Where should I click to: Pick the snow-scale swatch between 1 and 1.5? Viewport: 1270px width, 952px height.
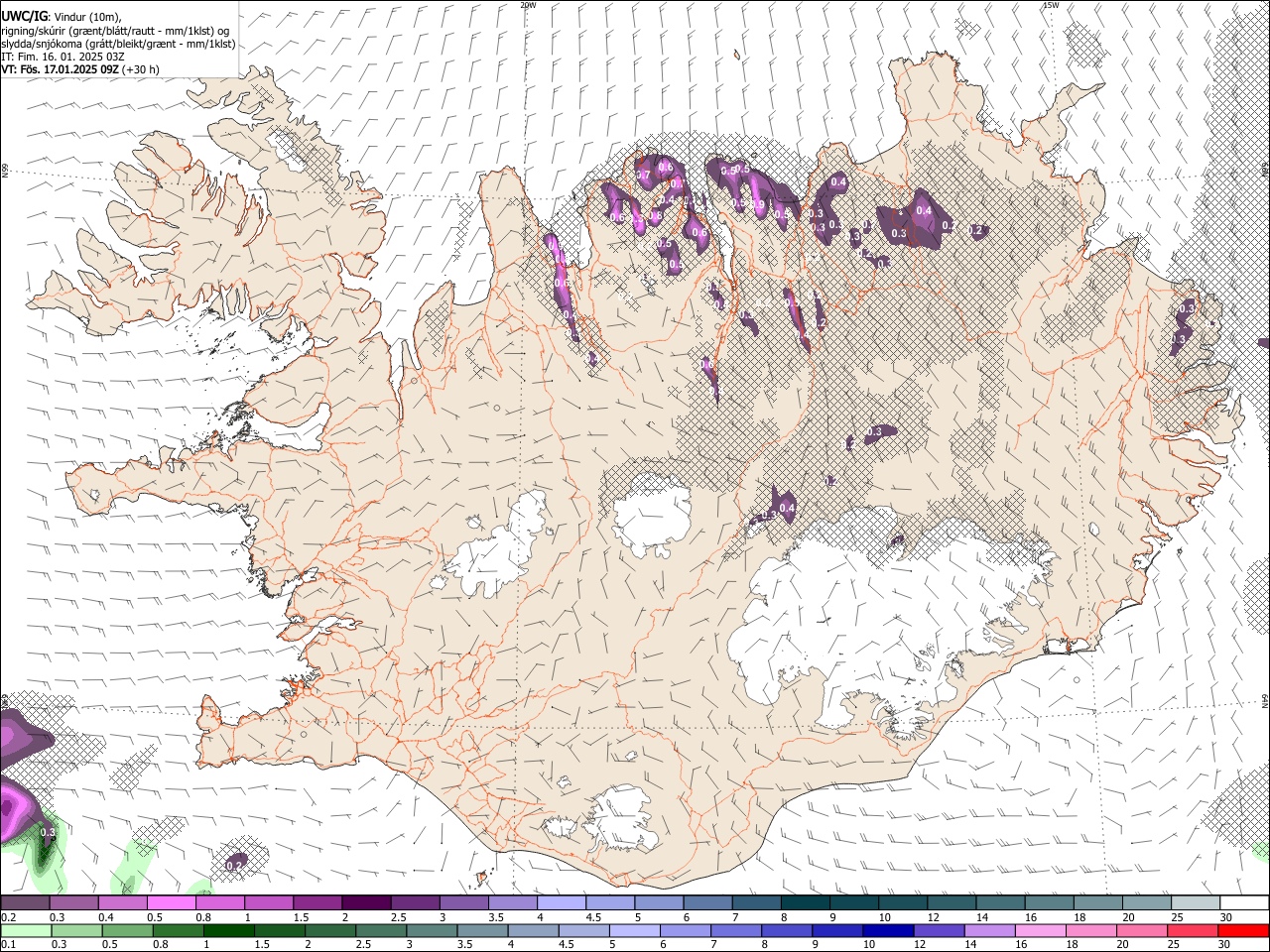pyautogui.click(x=269, y=903)
